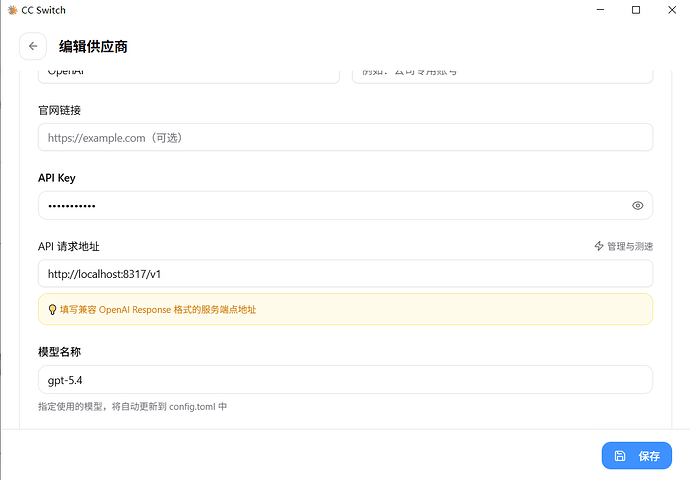The image size is (690, 480).
Task: Go back using the arrow button
Action: 33,46
